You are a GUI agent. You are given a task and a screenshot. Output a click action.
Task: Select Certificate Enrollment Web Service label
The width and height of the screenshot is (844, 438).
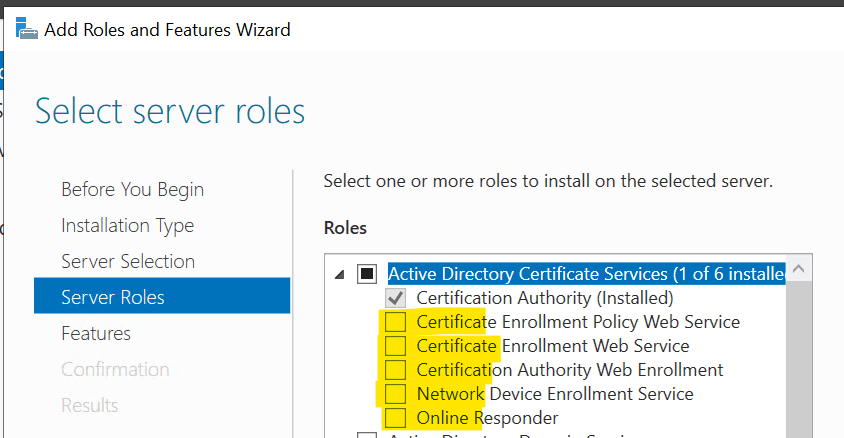pyautogui.click(x=553, y=346)
